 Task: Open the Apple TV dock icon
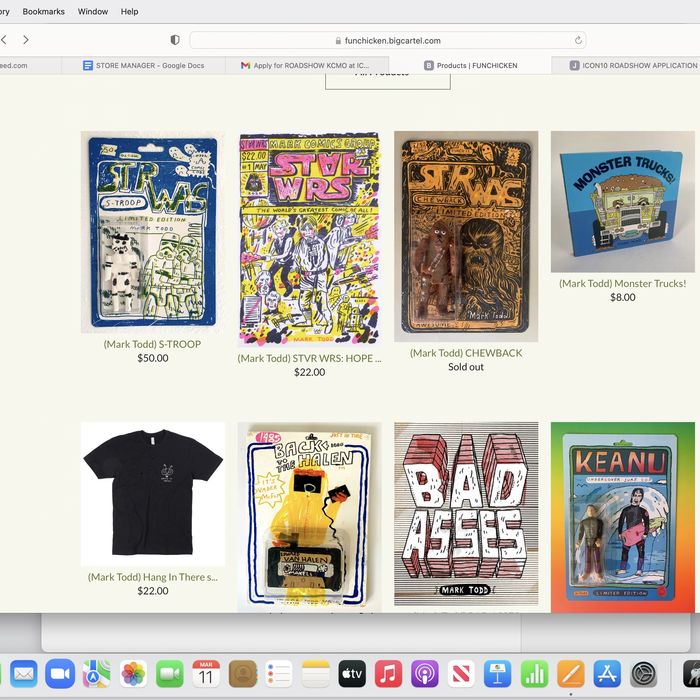tap(352, 674)
